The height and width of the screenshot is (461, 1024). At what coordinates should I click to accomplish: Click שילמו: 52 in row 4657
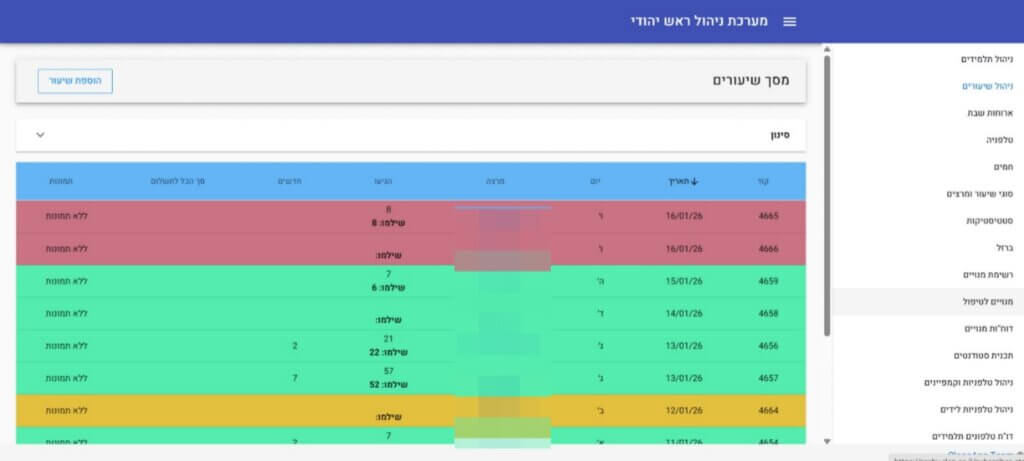click(388, 385)
